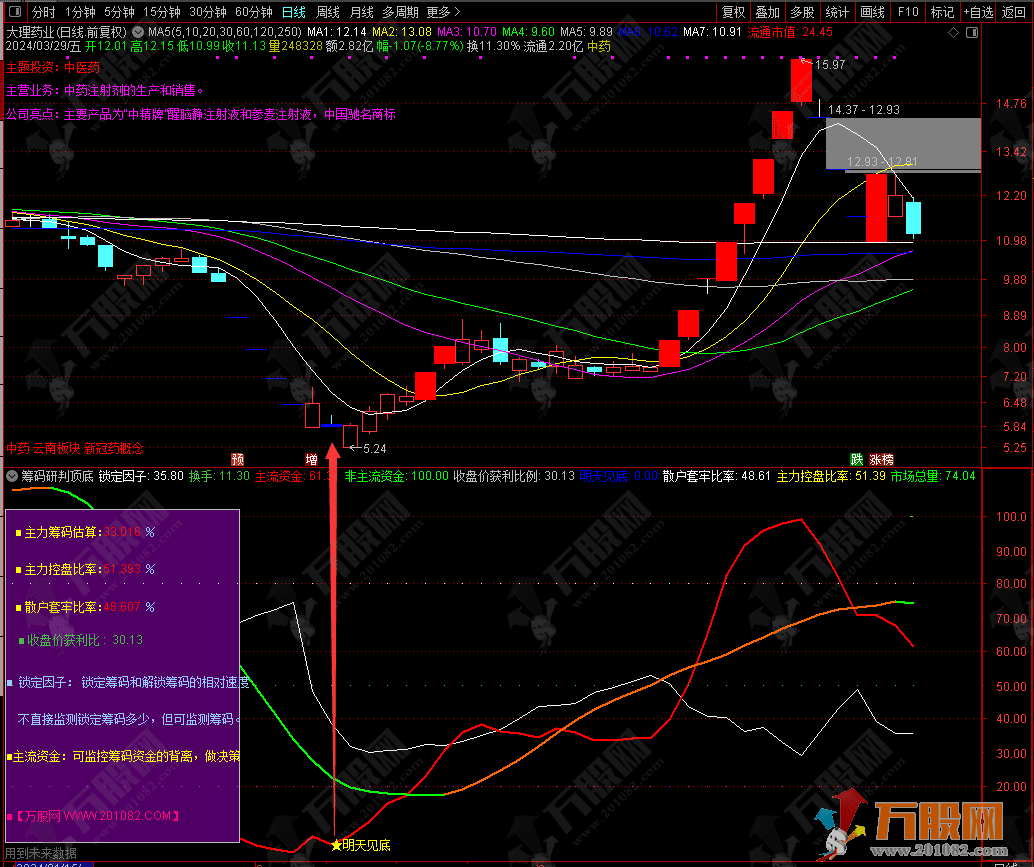Click the 返回 back button
This screenshot has height=867, width=1034.
click(x=1014, y=12)
